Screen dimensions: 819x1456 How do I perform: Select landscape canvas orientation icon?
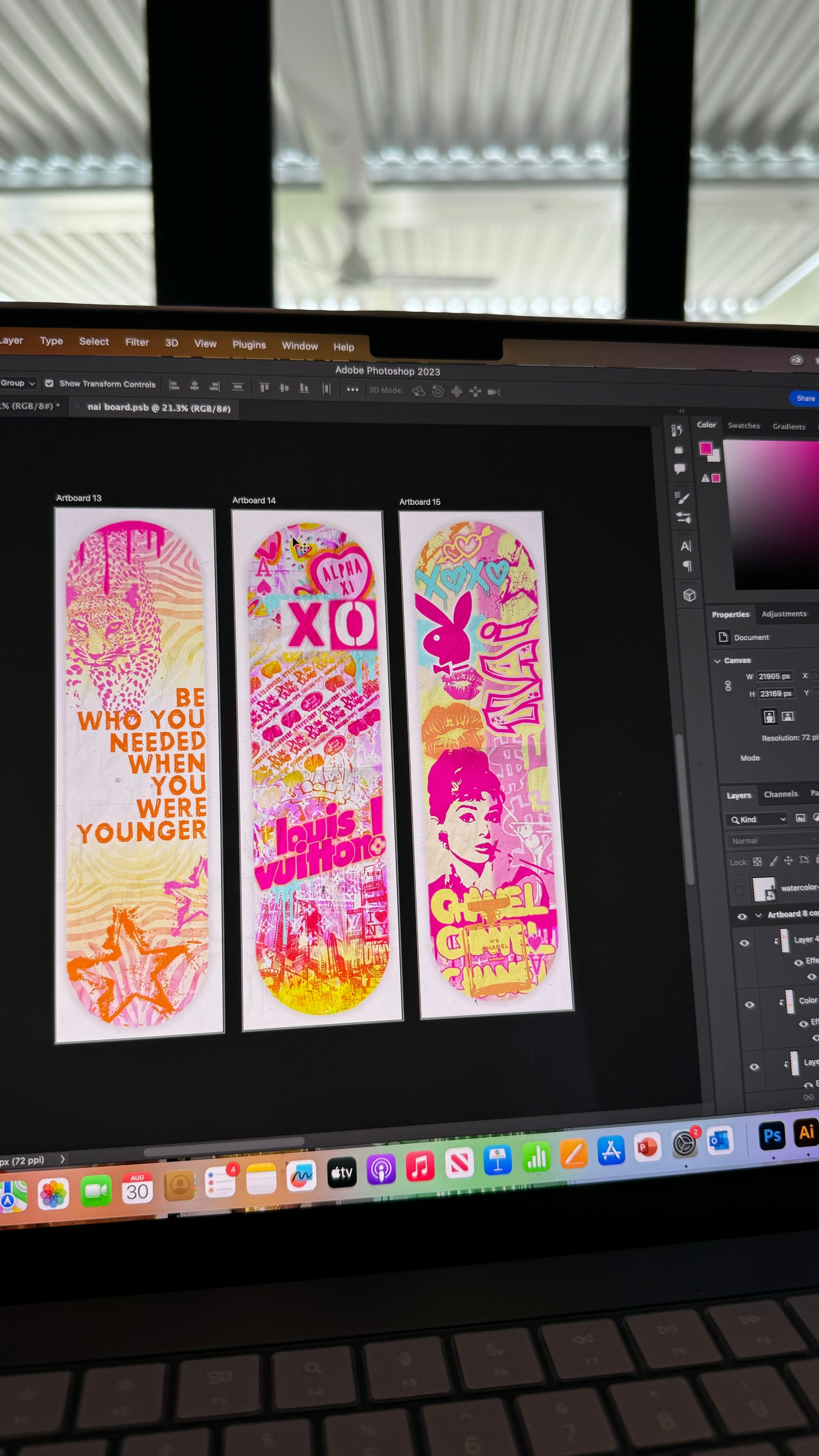(787, 717)
